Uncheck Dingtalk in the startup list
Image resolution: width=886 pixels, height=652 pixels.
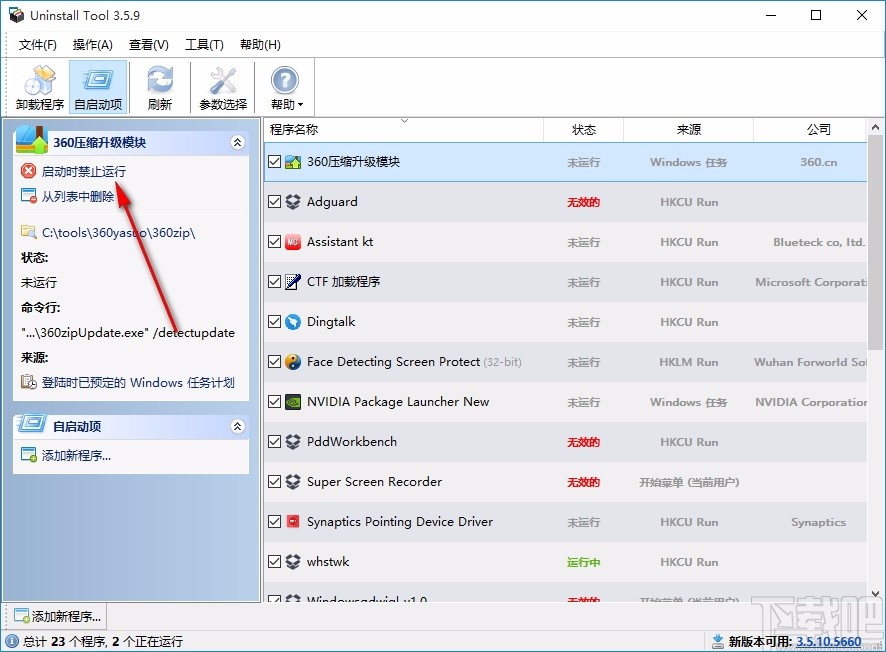[274, 322]
